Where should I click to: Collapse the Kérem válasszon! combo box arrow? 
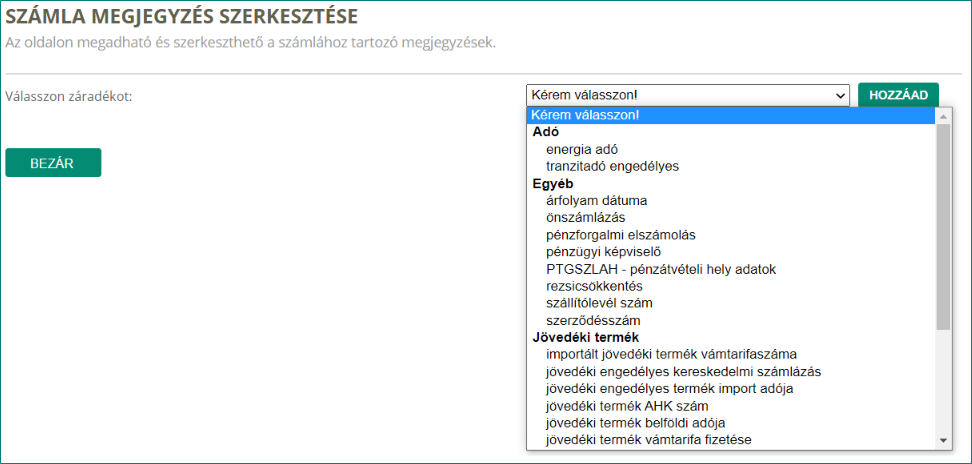point(841,96)
